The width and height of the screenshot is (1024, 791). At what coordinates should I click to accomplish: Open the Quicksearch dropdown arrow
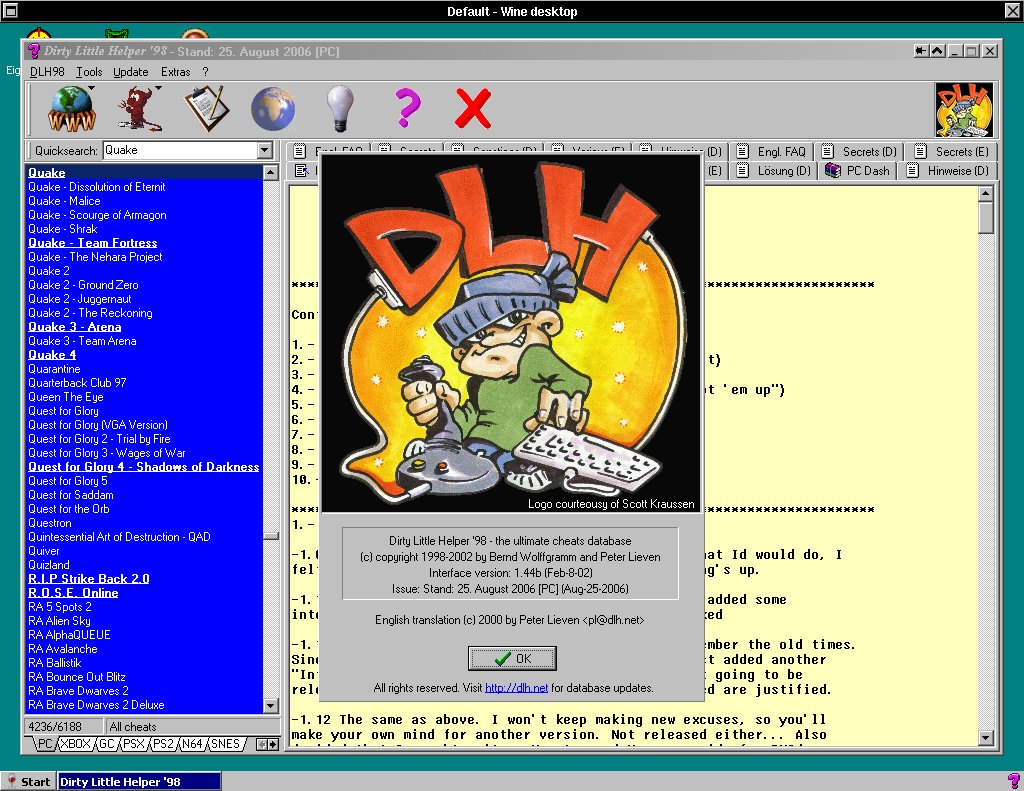(265, 150)
